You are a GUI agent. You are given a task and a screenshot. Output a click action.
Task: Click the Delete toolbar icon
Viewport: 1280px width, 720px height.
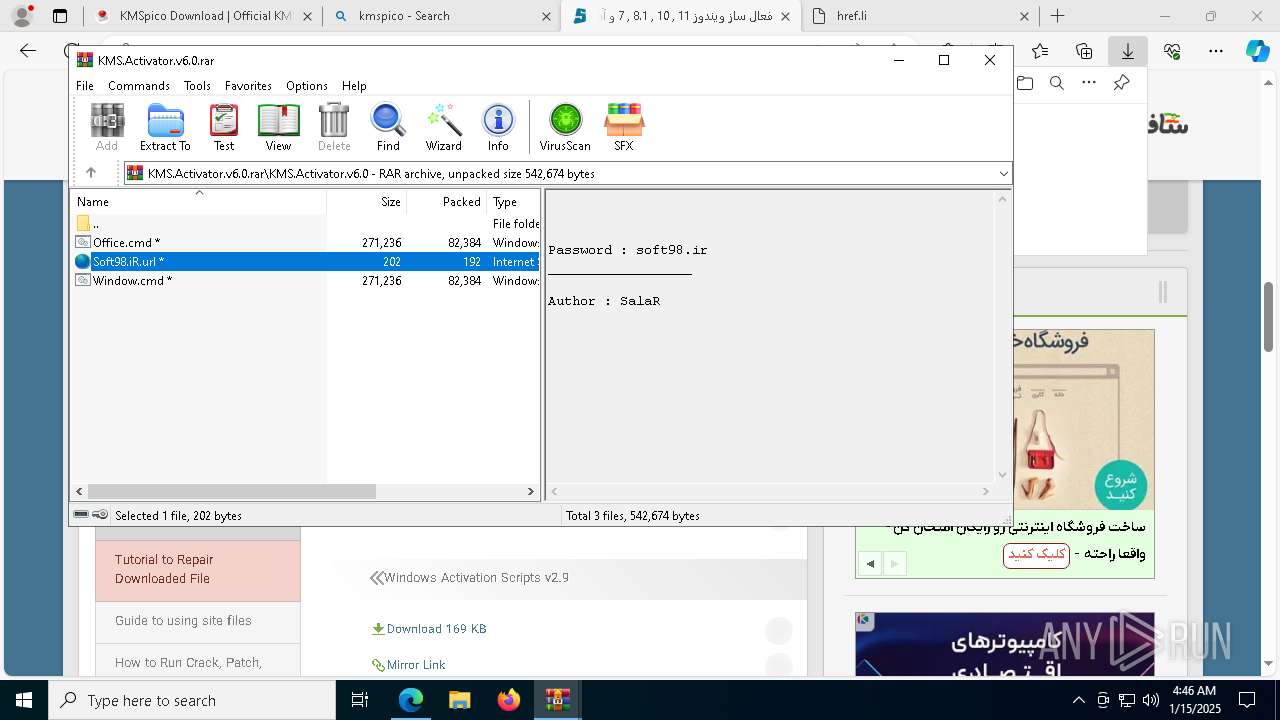pos(334,127)
